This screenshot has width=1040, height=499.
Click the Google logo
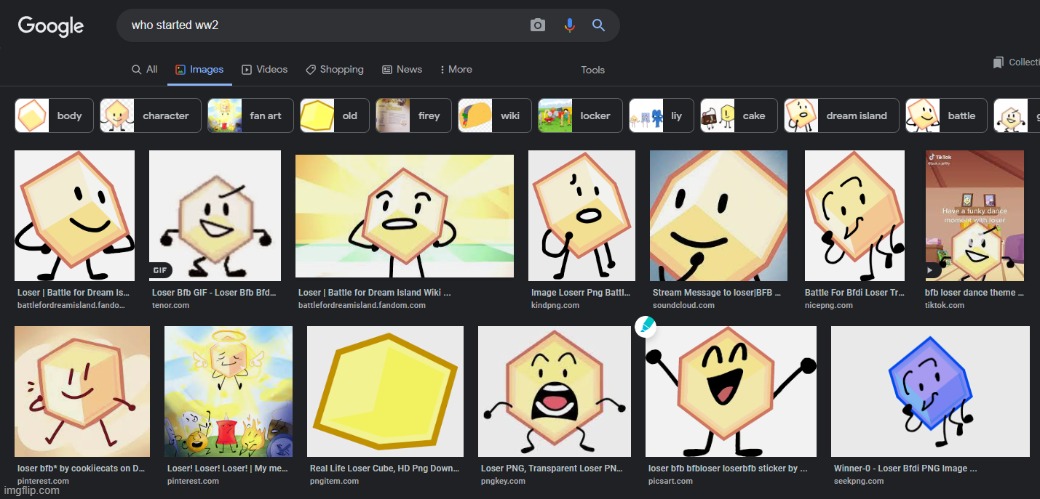click(x=50, y=26)
